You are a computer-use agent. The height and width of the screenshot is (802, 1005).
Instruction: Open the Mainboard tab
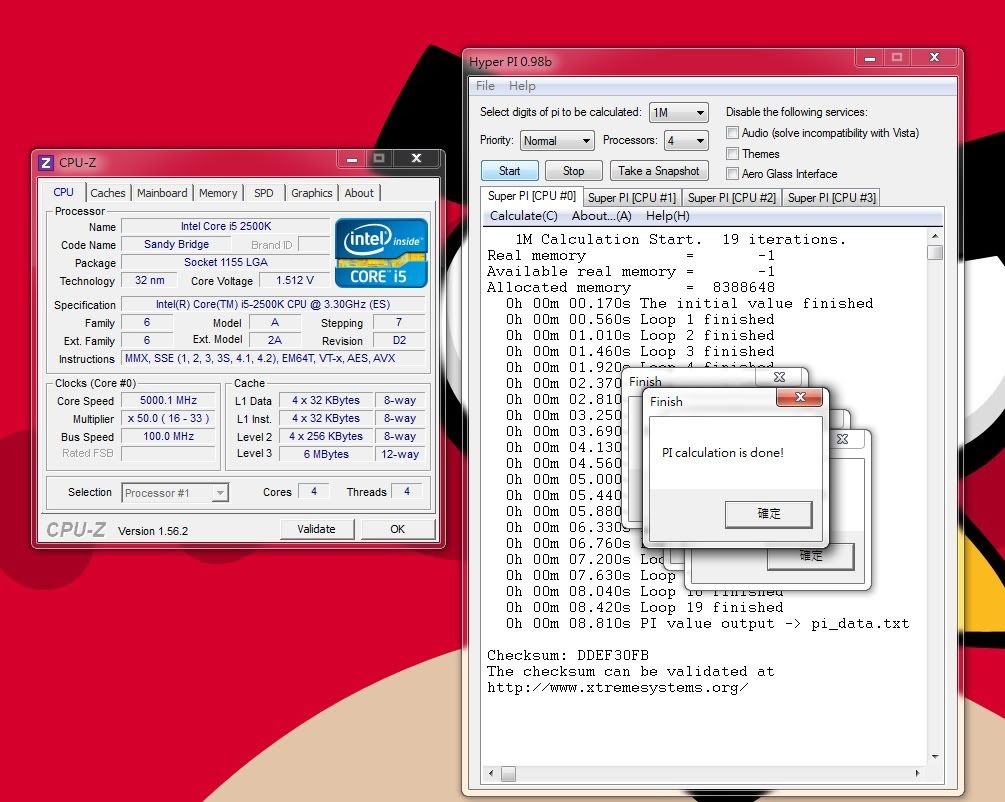[162, 193]
